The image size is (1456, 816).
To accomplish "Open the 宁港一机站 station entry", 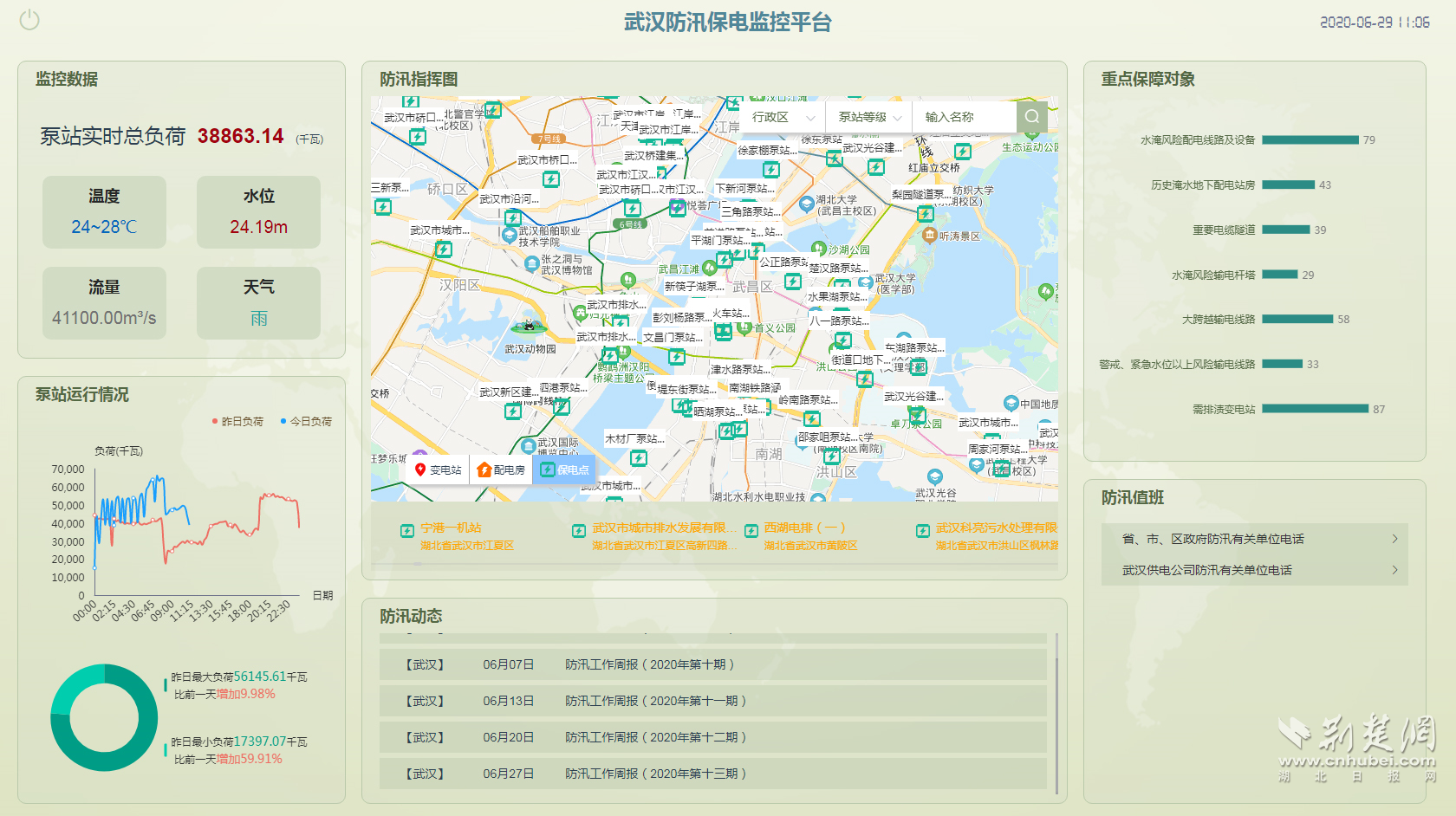I will pos(457,536).
